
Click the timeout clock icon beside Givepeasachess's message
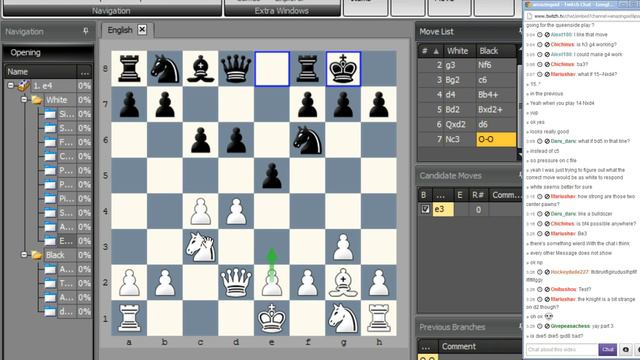click(x=540, y=326)
